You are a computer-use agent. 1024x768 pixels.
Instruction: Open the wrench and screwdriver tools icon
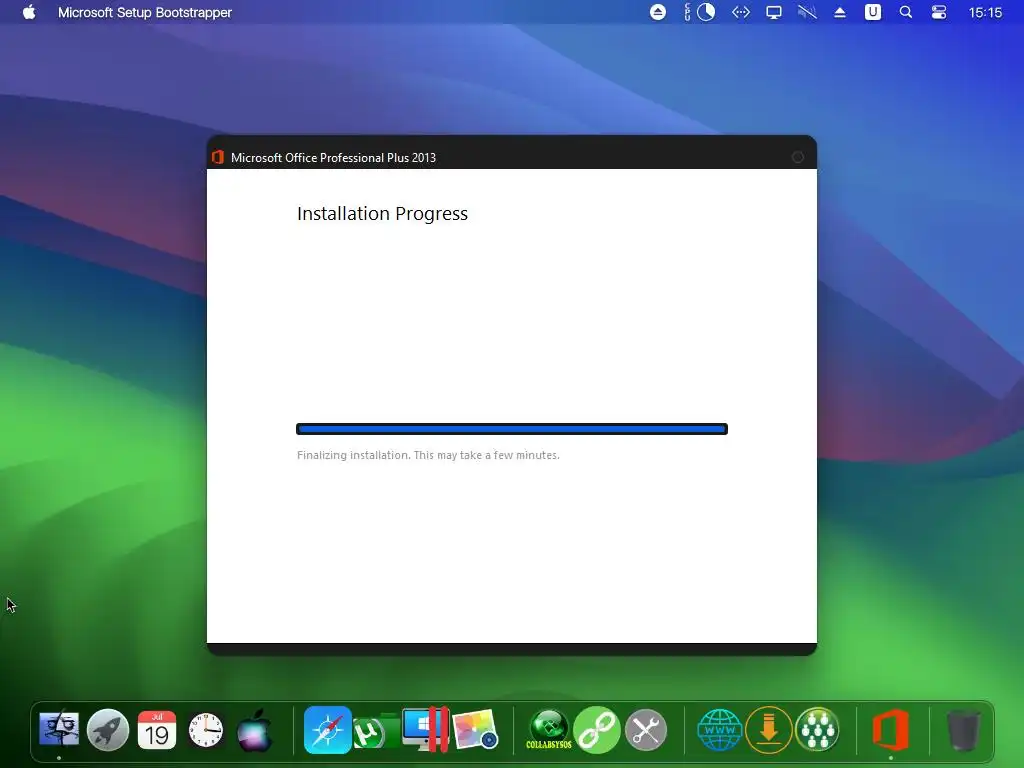click(x=646, y=729)
